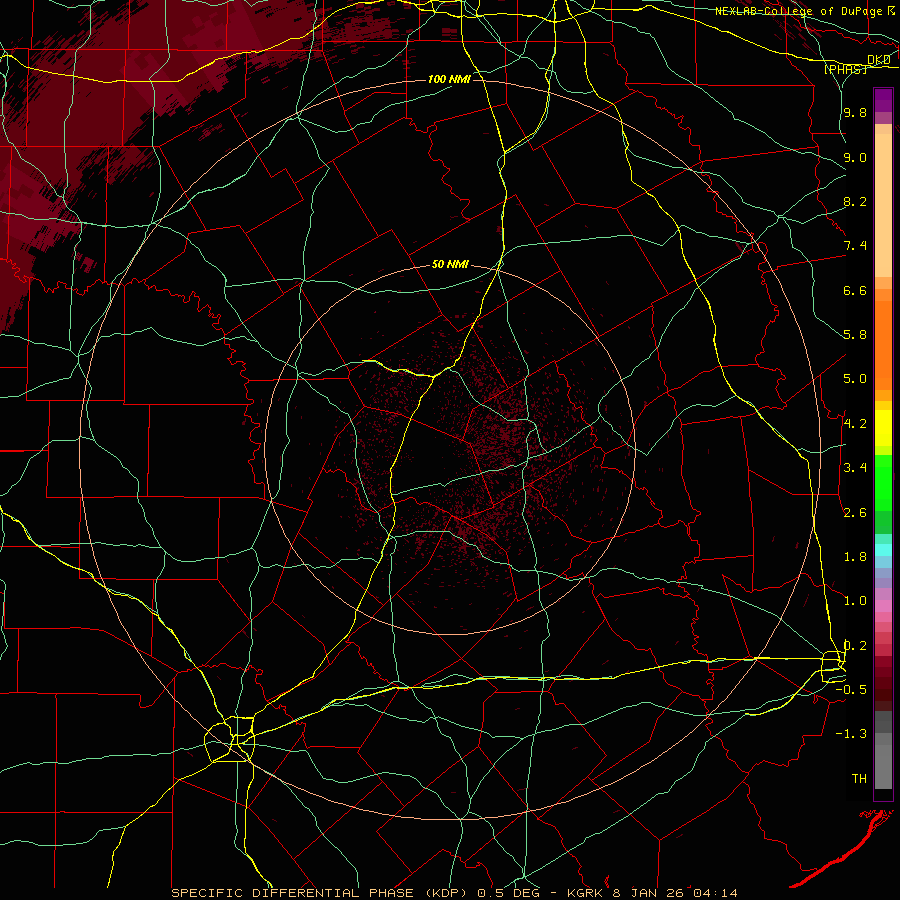Click the TH threshold label on the scale
The height and width of the screenshot is (900, 900).
pos(859,779)
